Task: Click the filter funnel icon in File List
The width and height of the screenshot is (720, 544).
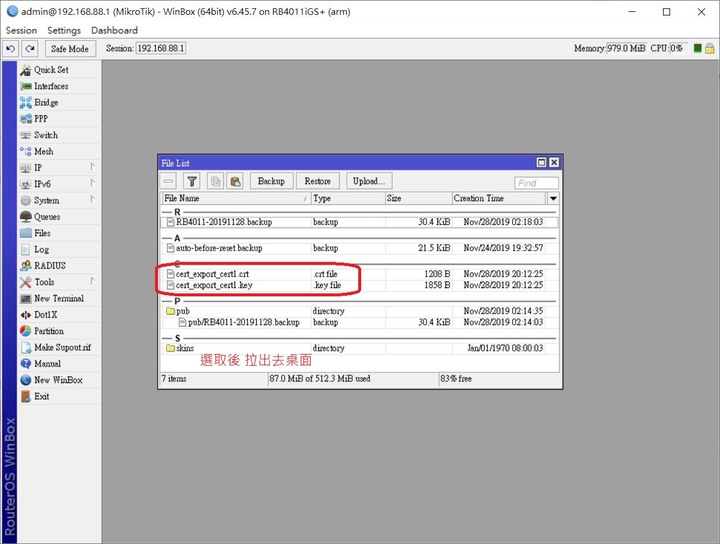Action: (x=192, y=181)
